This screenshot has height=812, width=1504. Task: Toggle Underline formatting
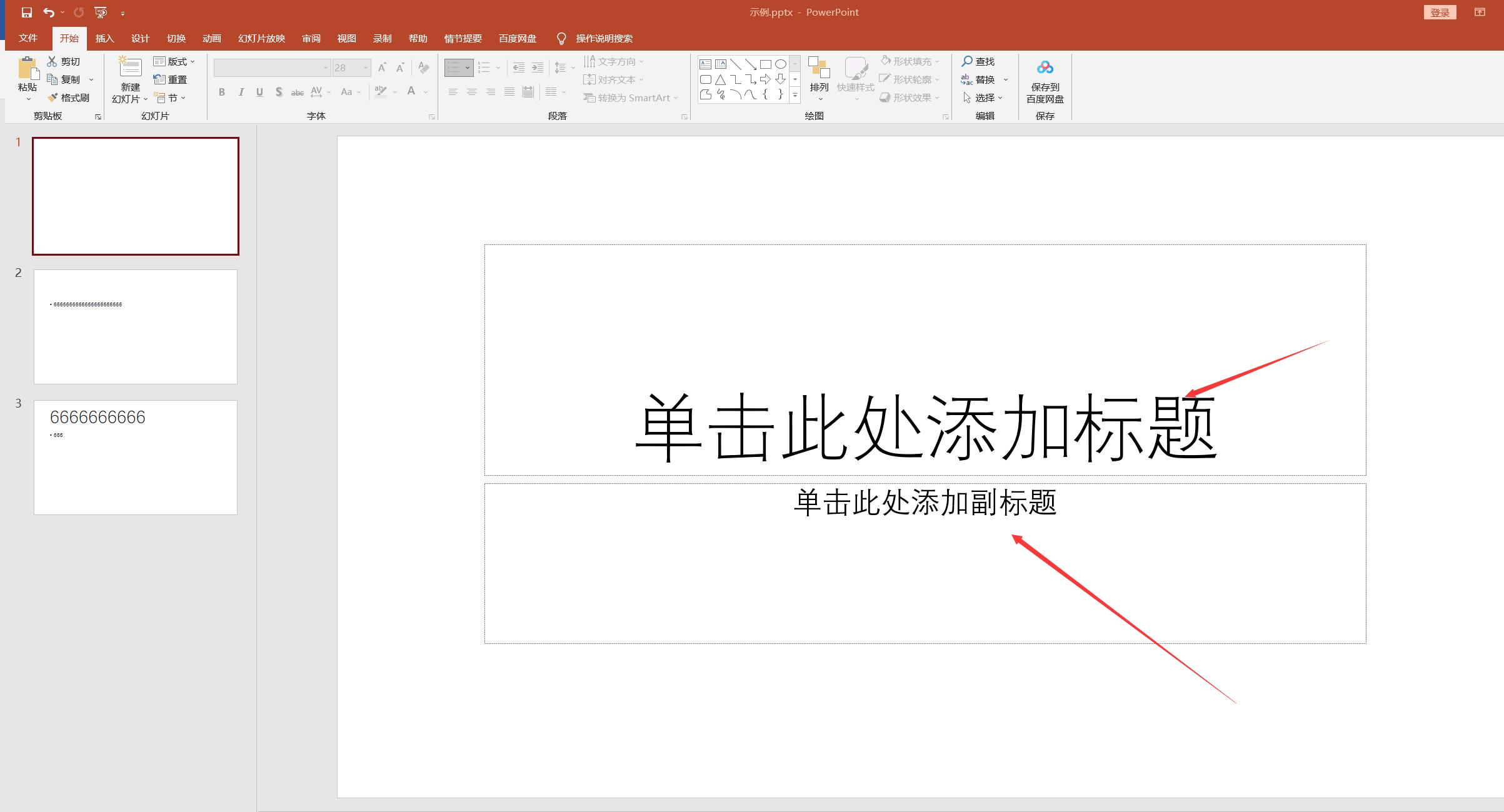[x=259, y=92]
